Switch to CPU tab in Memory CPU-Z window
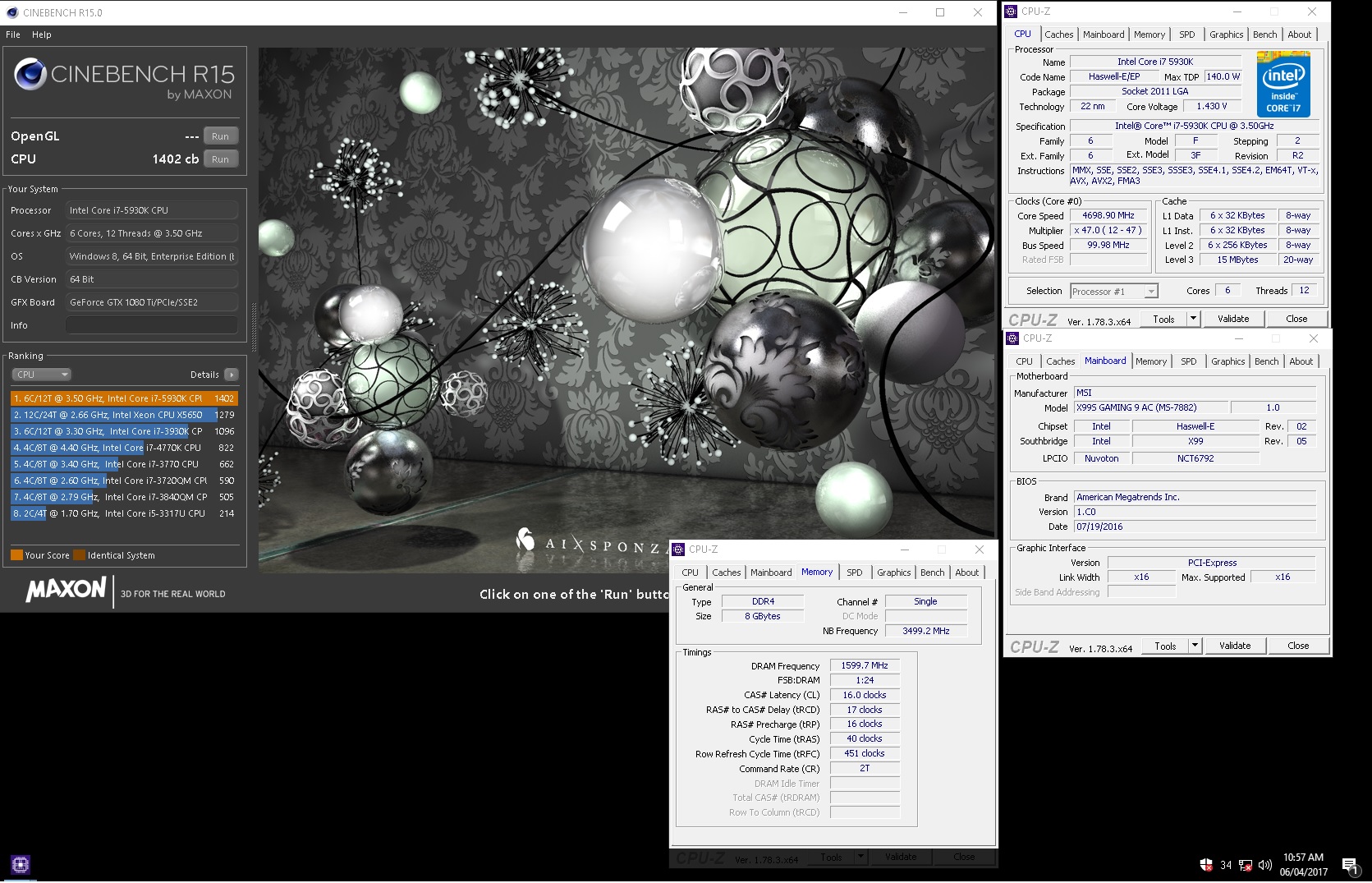The height and width of the screenshot is (883, 1372). [x=691, y=573]
